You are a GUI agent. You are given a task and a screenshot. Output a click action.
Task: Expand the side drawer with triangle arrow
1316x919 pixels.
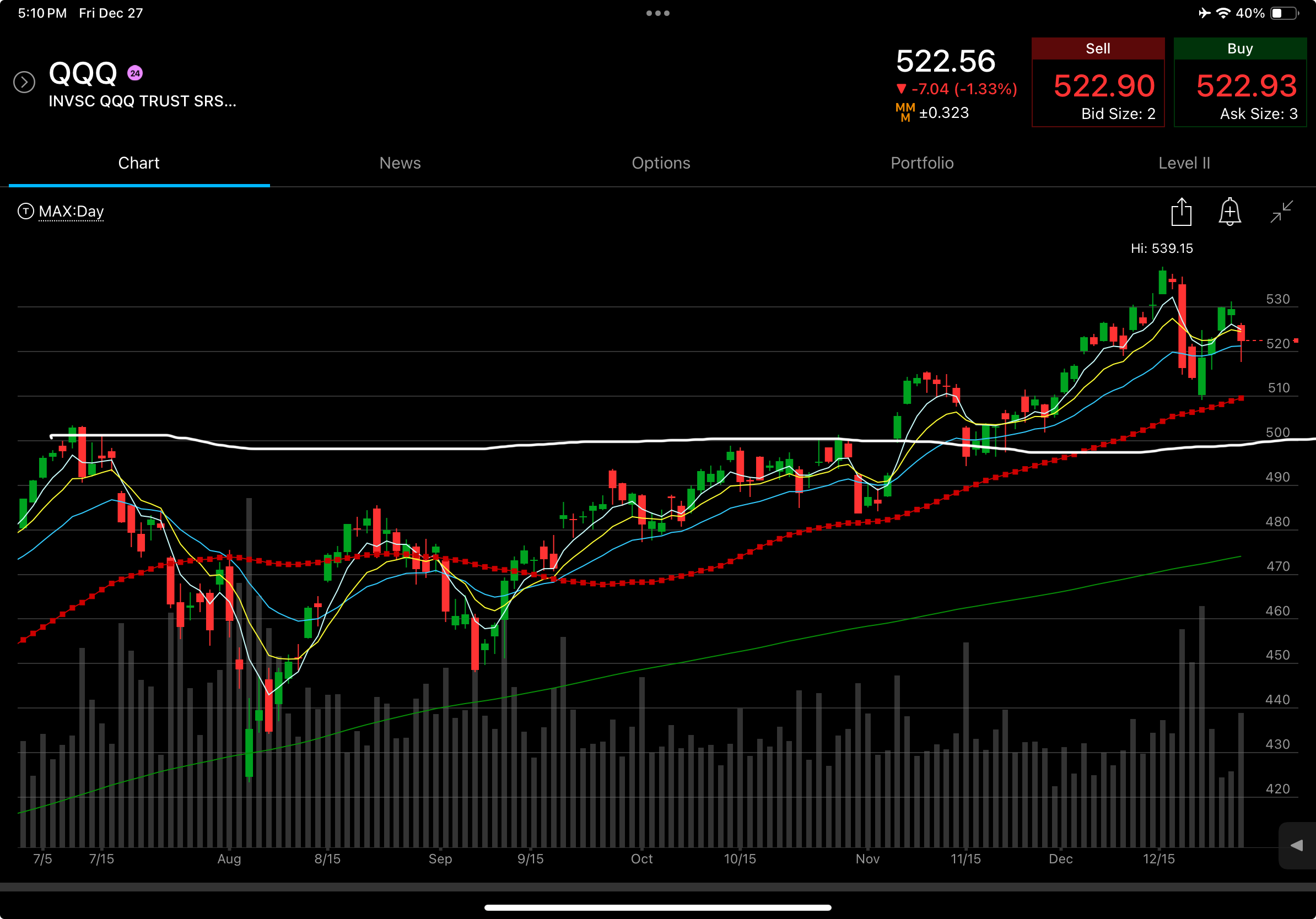[x=1297, y=845]
